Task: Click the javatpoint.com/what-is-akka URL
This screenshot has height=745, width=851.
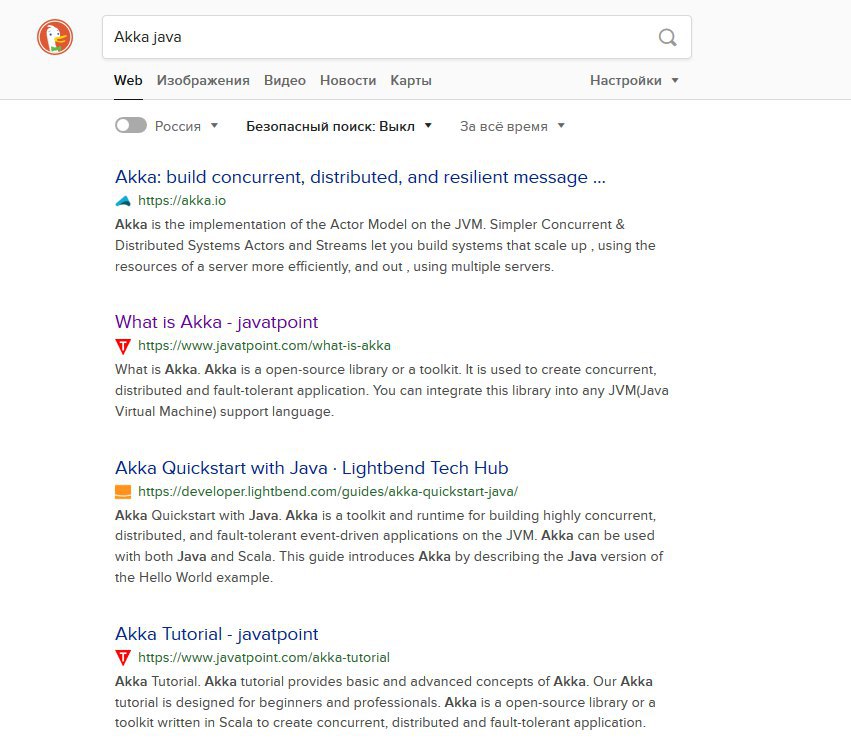Action: pyautogui.click(x=264, y=346)
